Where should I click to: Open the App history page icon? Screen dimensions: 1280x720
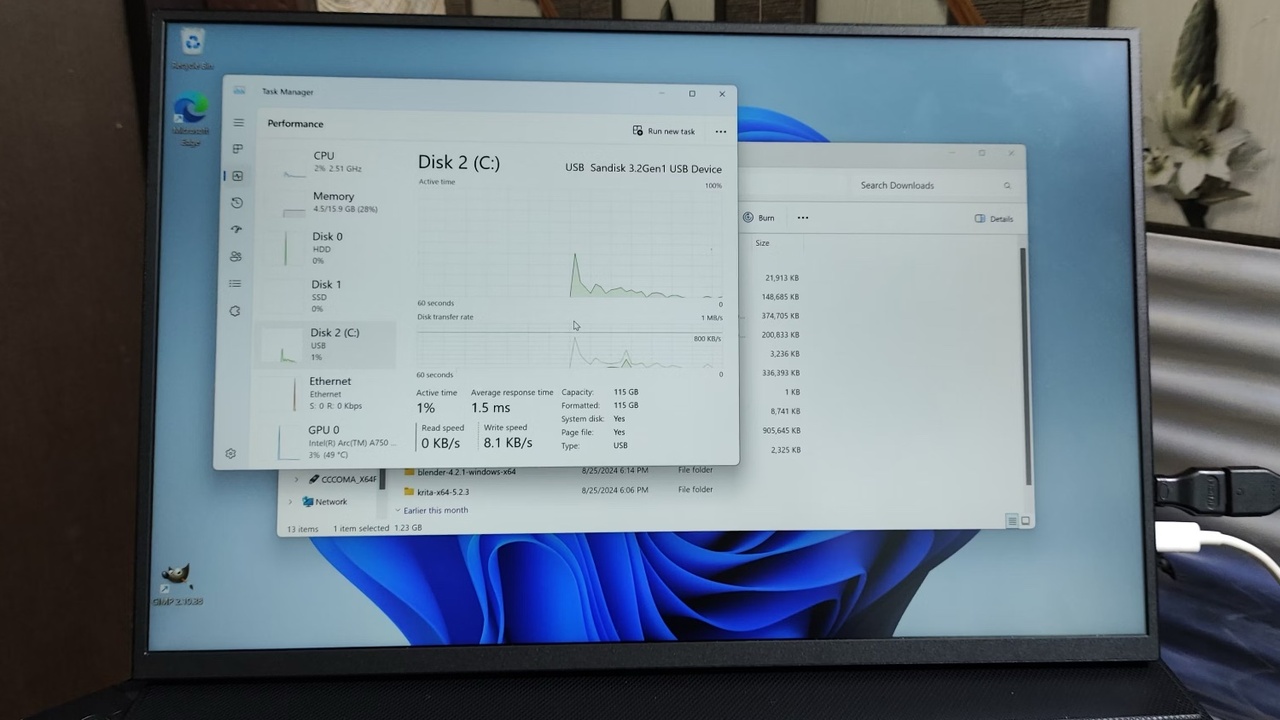(x=237, y=203)
